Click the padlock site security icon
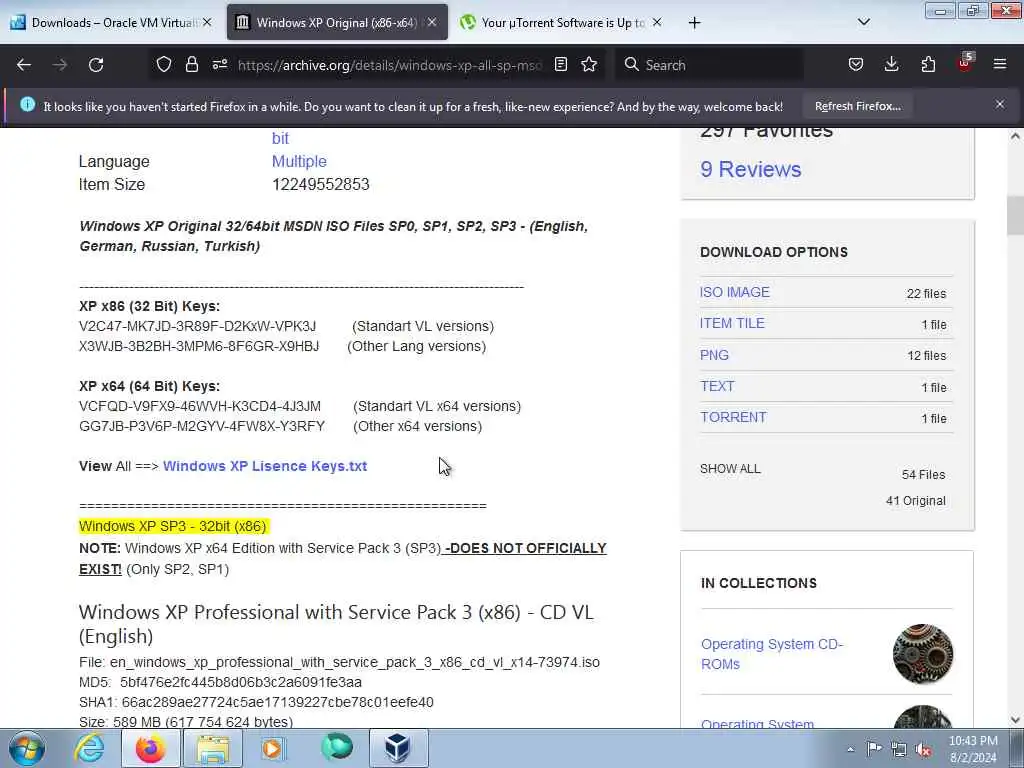Viewport: 1024px width, 768px height. (191, 65)
